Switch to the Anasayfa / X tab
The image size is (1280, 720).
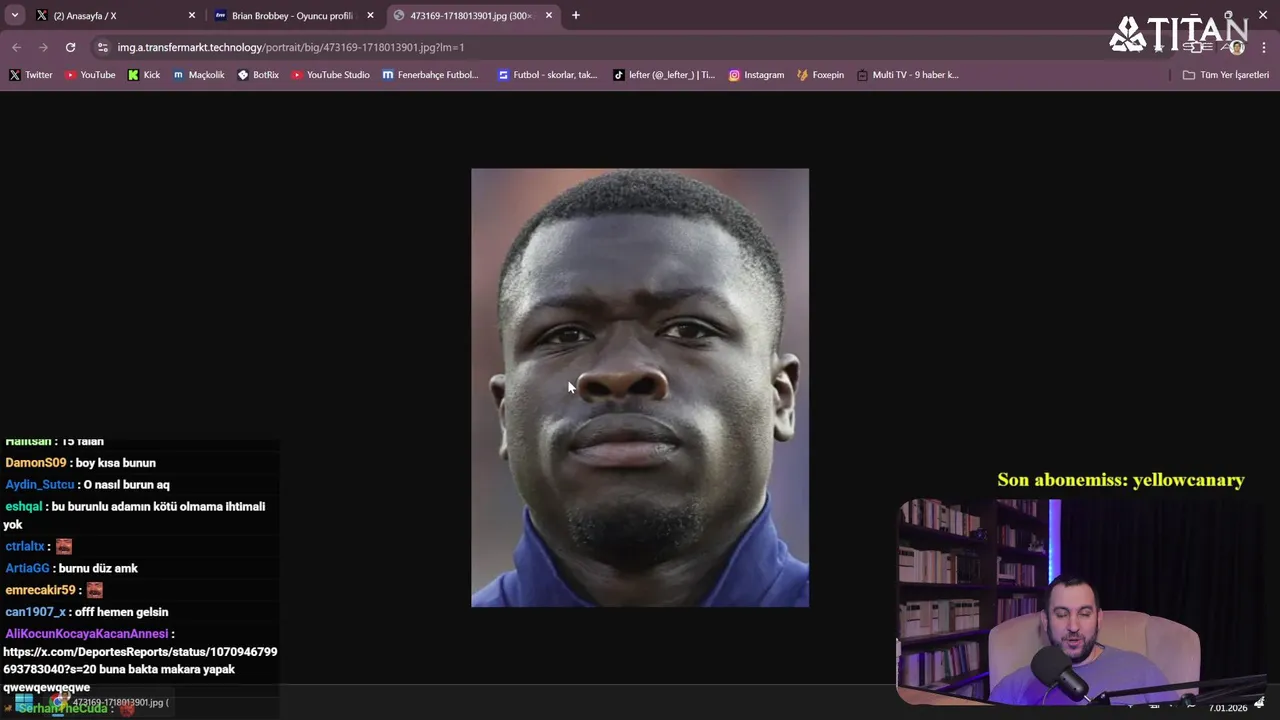tap(113, 15)
